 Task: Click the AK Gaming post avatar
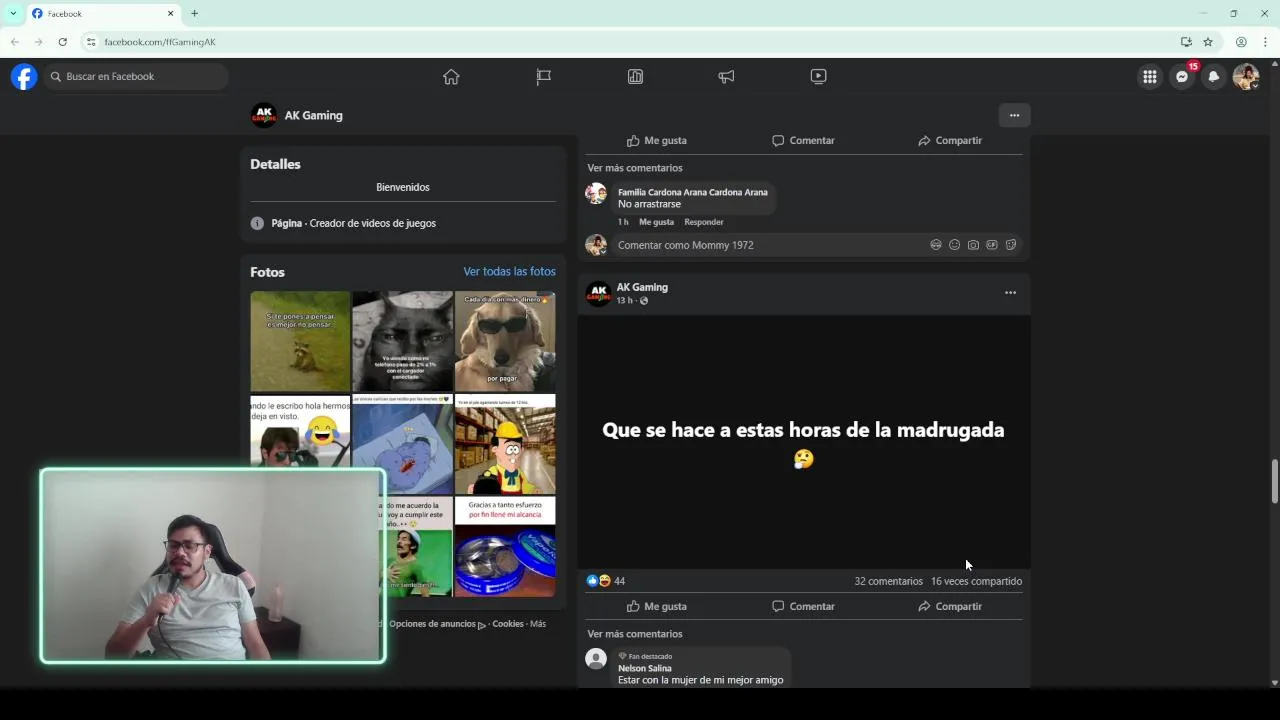[x=598, y=293]
